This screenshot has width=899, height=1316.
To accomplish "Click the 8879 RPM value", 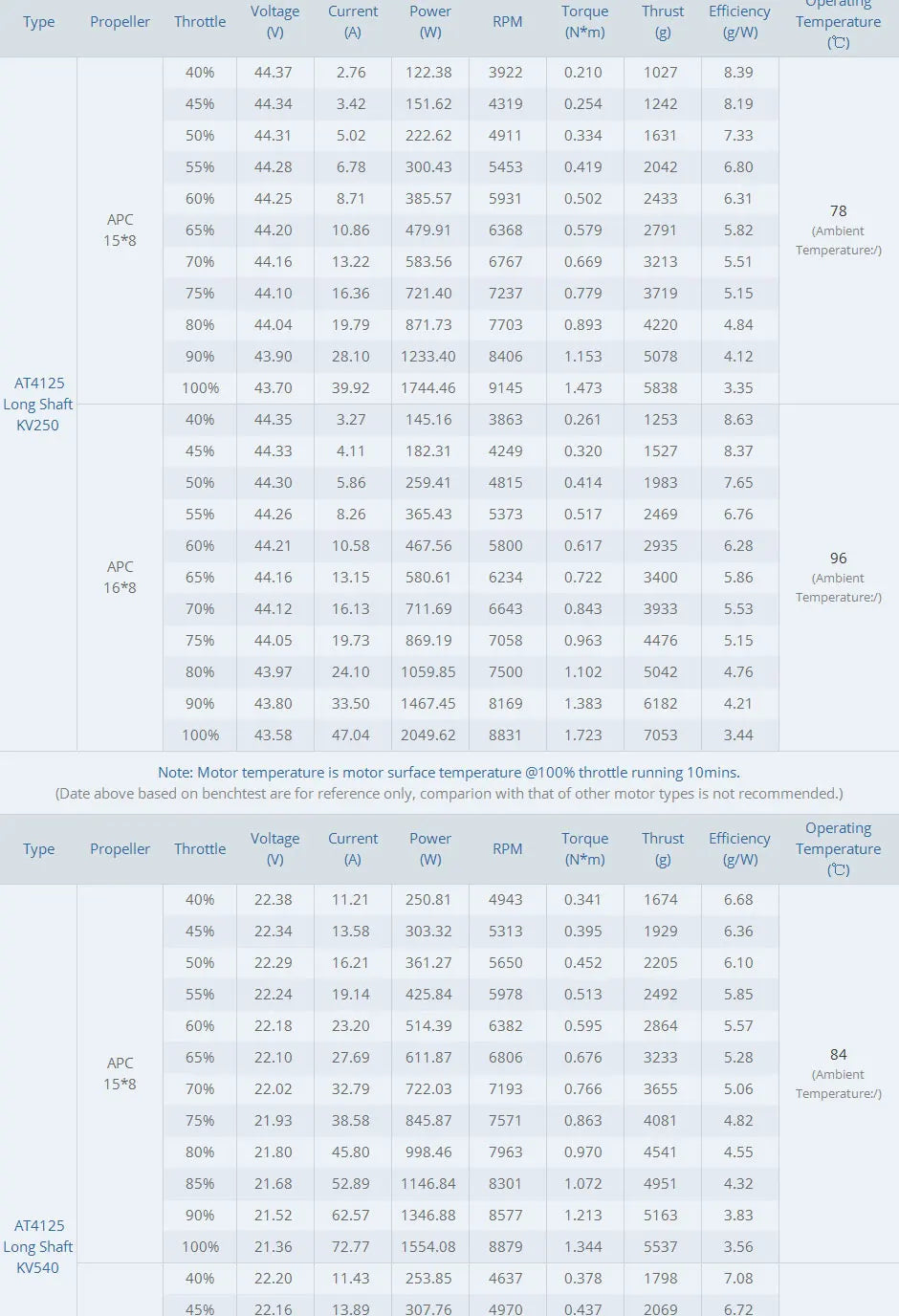I will [x=505, y=1247].
